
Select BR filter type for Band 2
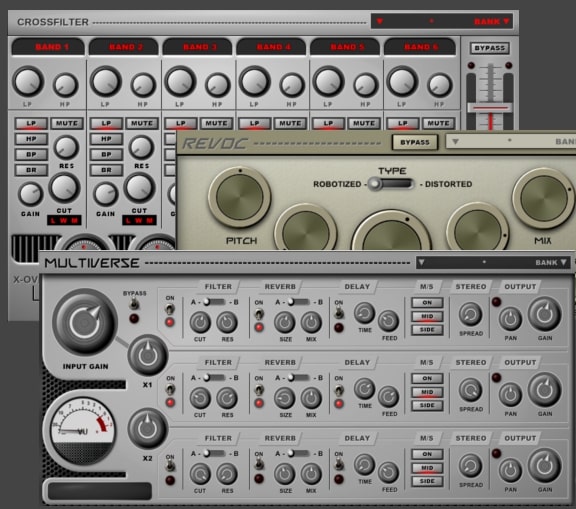[x=106, y=170]
